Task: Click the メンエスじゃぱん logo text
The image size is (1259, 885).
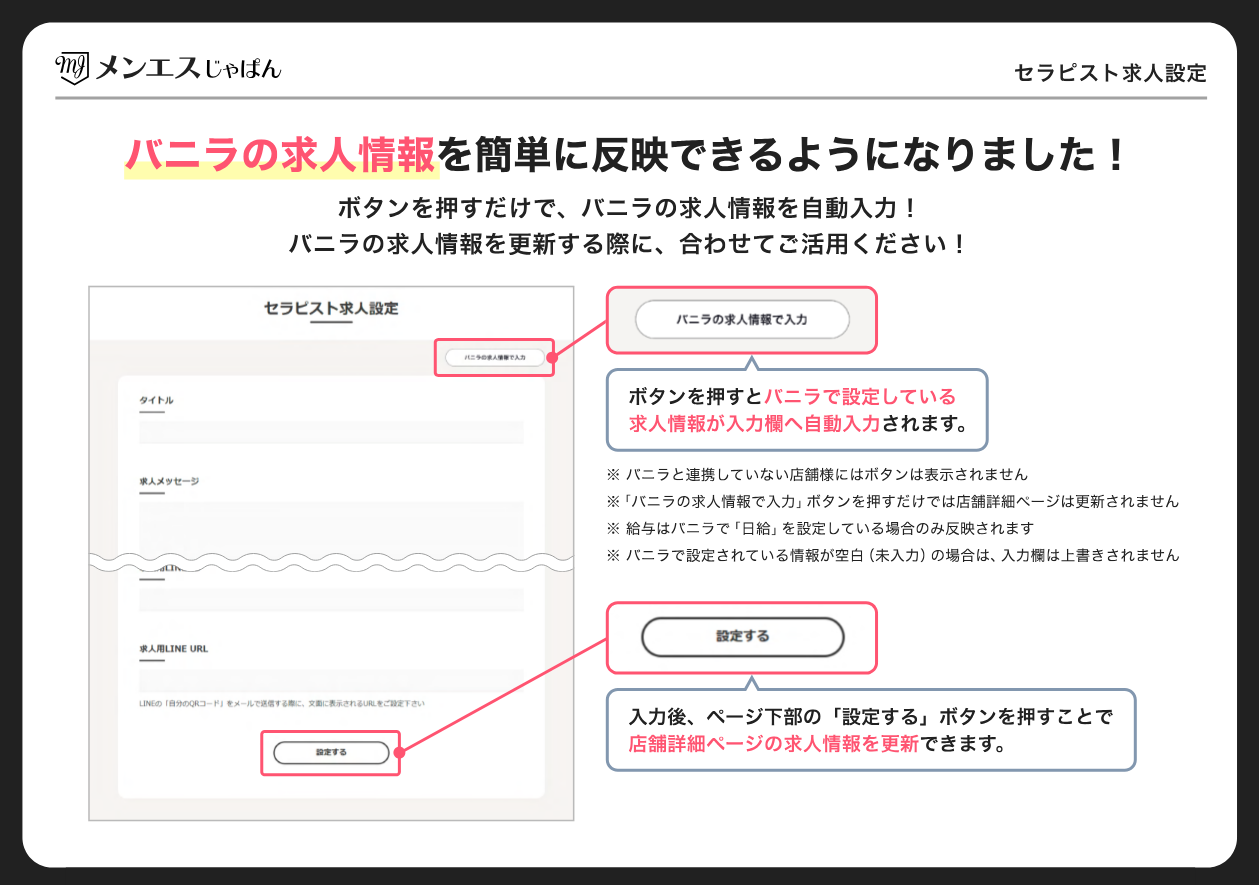Action: click(x=188, y=68)
